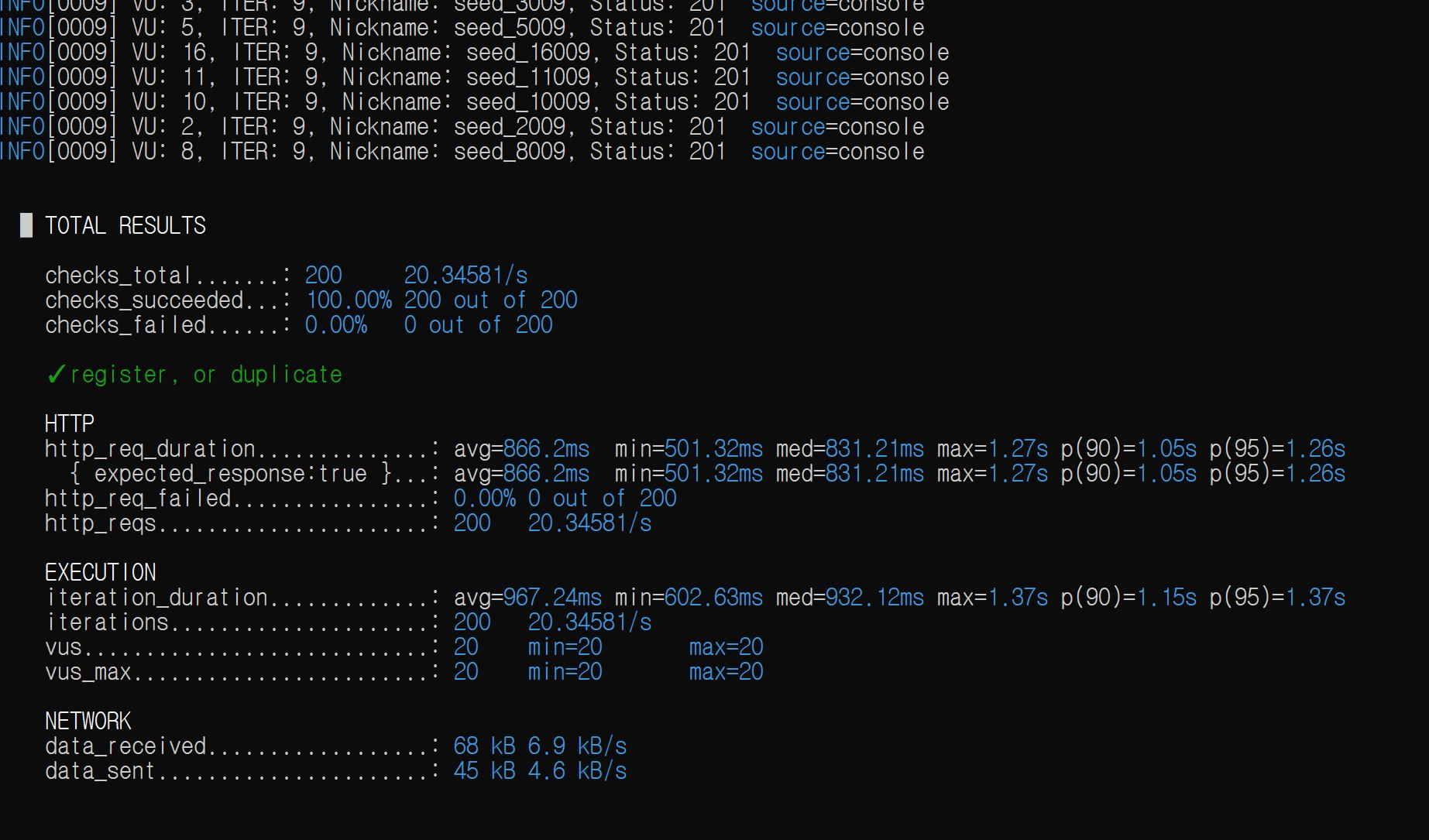Click the checks_total metric label

click(x=118, y=276)
